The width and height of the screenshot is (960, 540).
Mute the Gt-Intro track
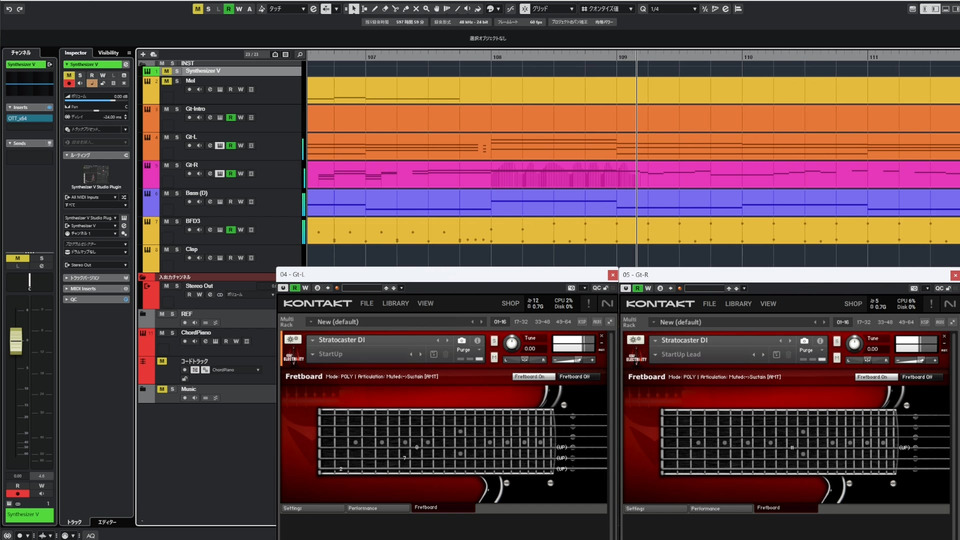[166, 109]
